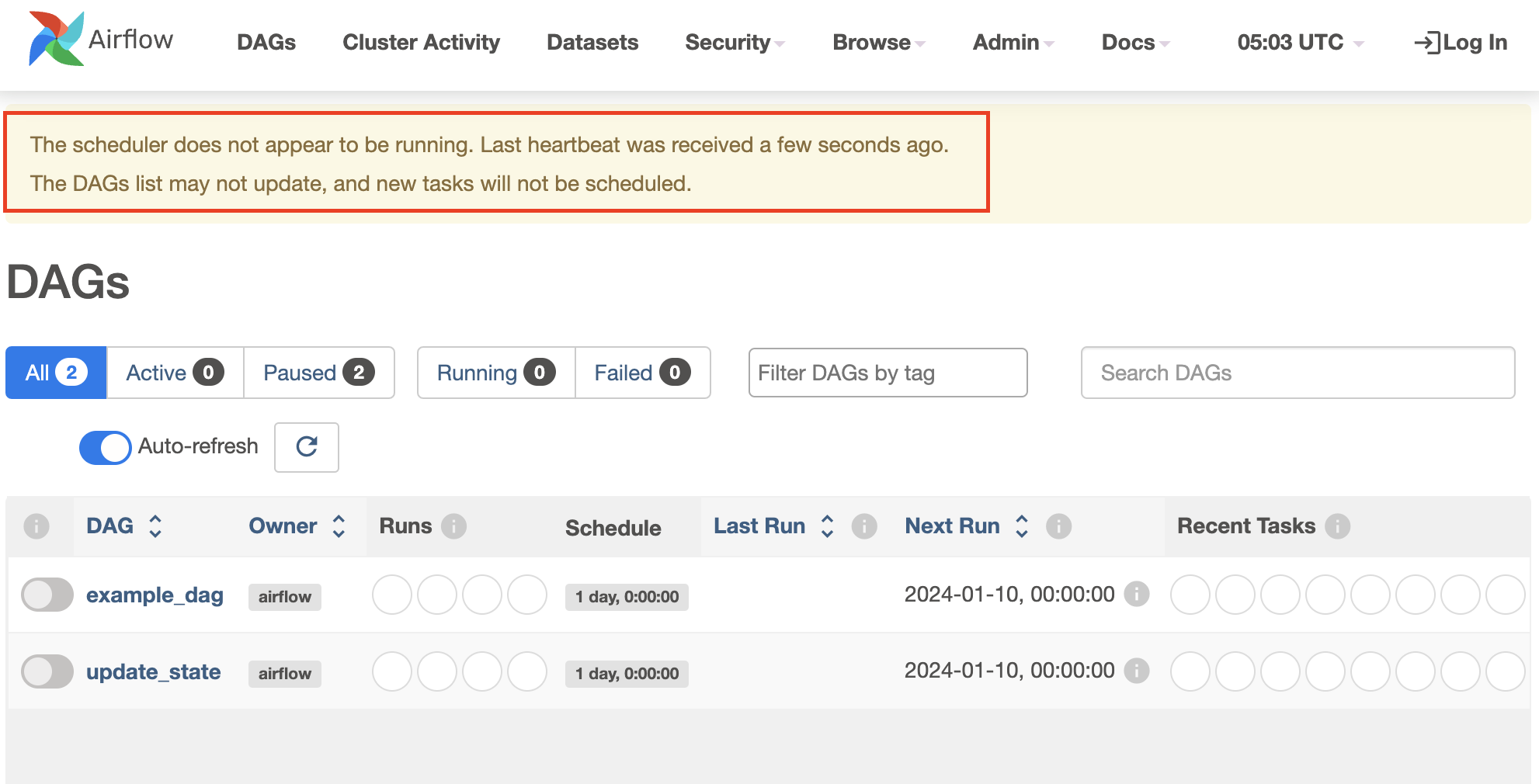Click airflow owner tag for update_state

click(x=285, y=674)
